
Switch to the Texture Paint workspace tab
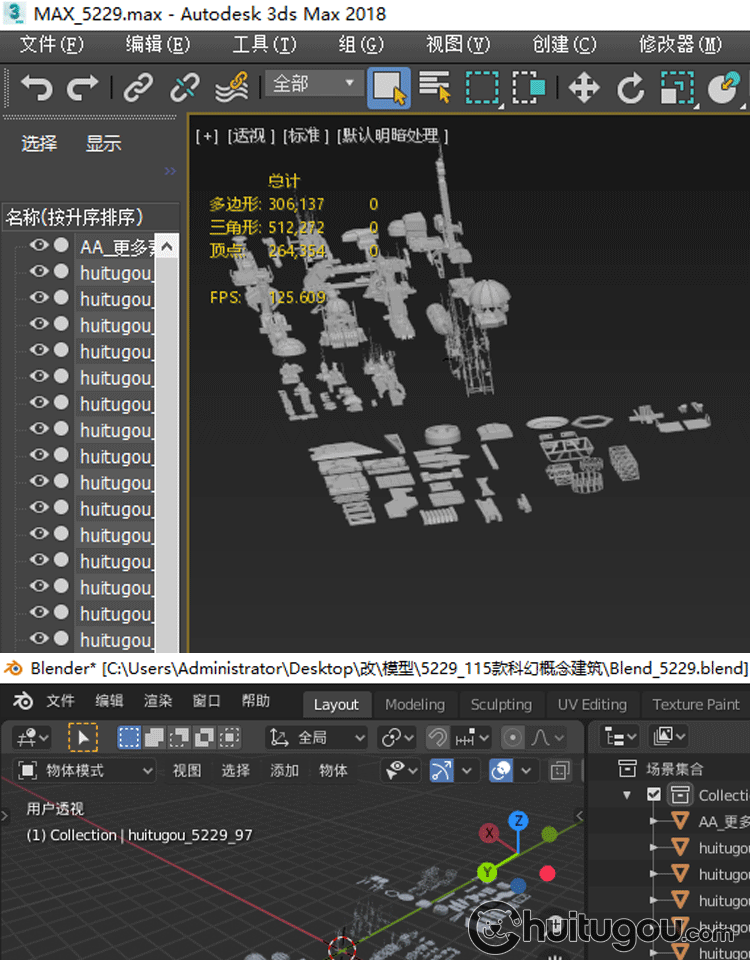696,705
